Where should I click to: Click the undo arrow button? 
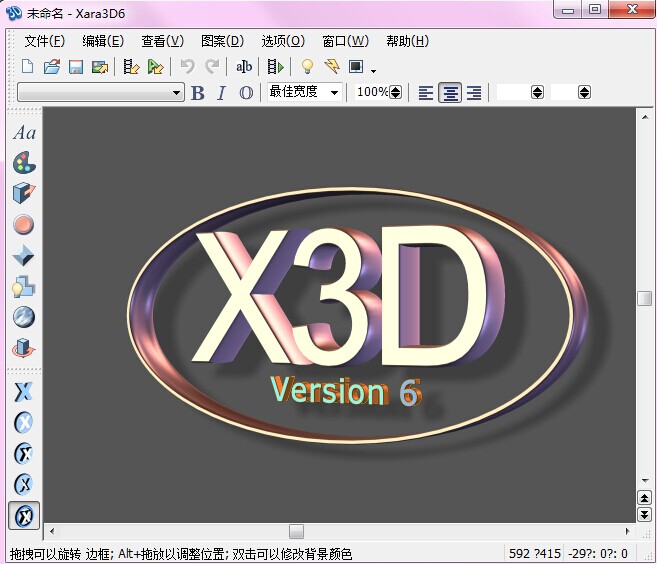pos(187,67)
